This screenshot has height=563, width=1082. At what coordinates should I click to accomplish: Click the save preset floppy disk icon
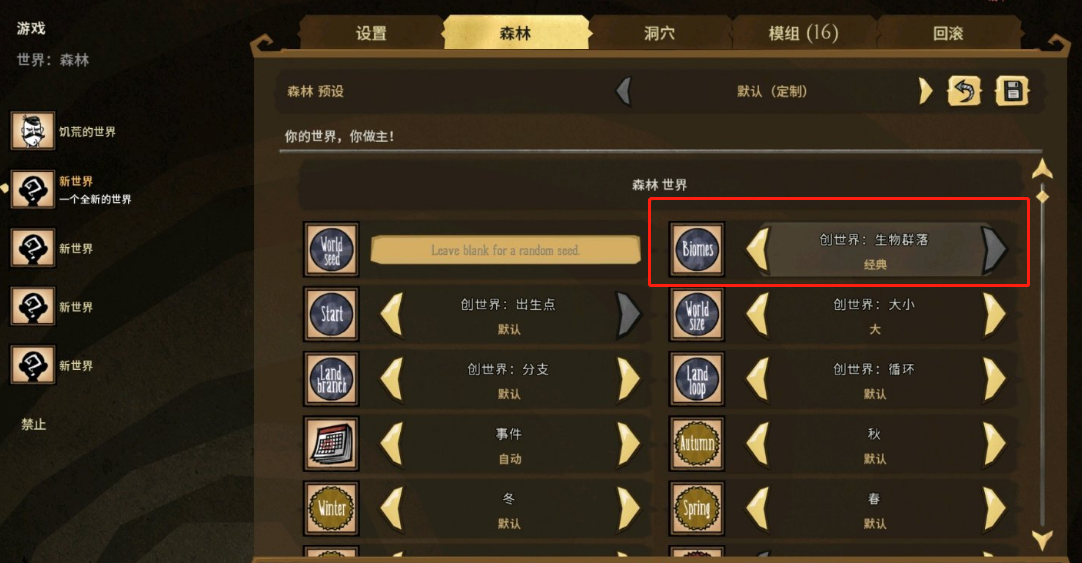point(1012,90)
